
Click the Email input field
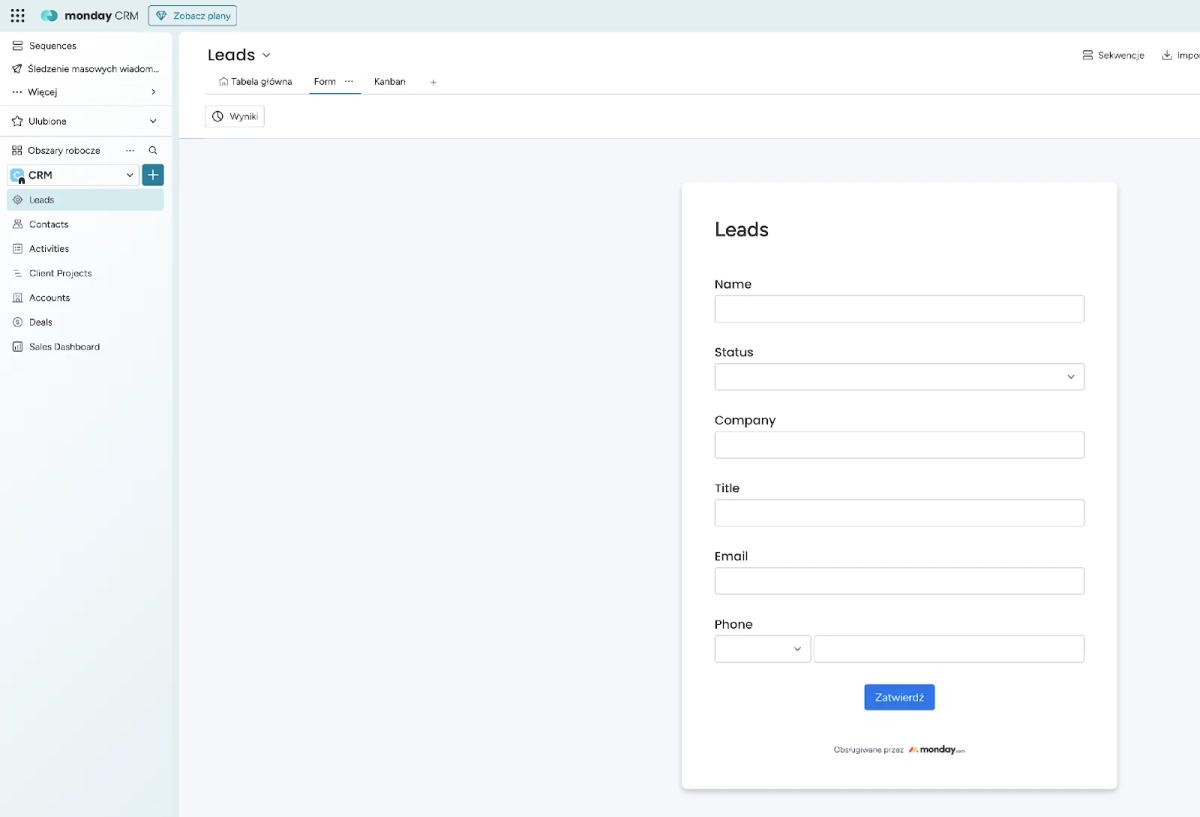(899, 581)
